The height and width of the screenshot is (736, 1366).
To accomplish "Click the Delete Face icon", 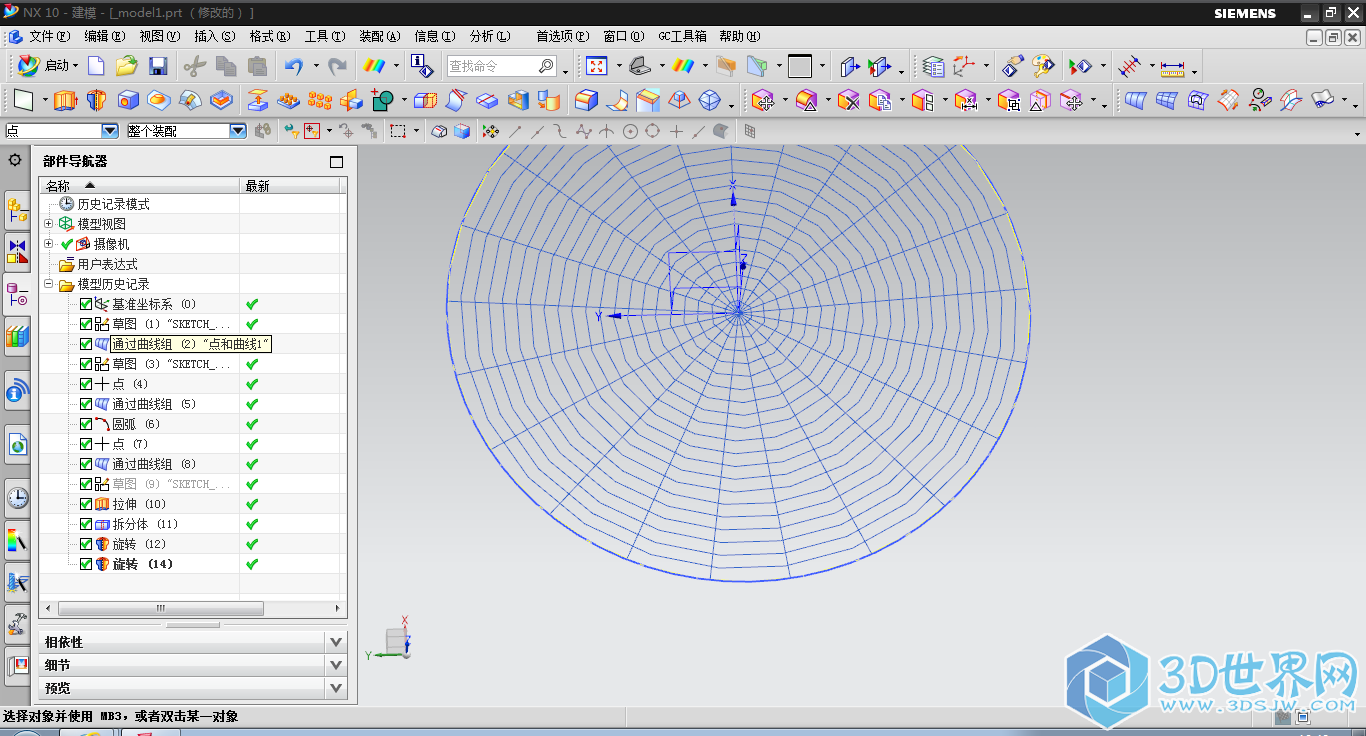I will pyautogui.click(x=849, y=100).
